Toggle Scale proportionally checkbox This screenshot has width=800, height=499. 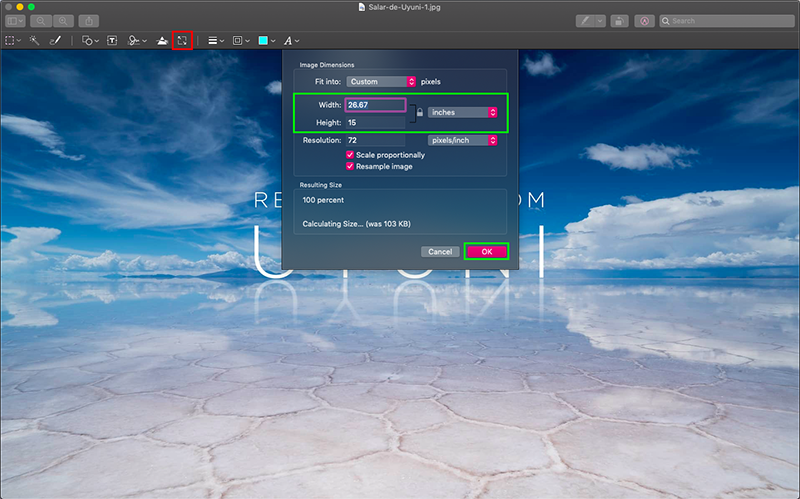[350, 155]
